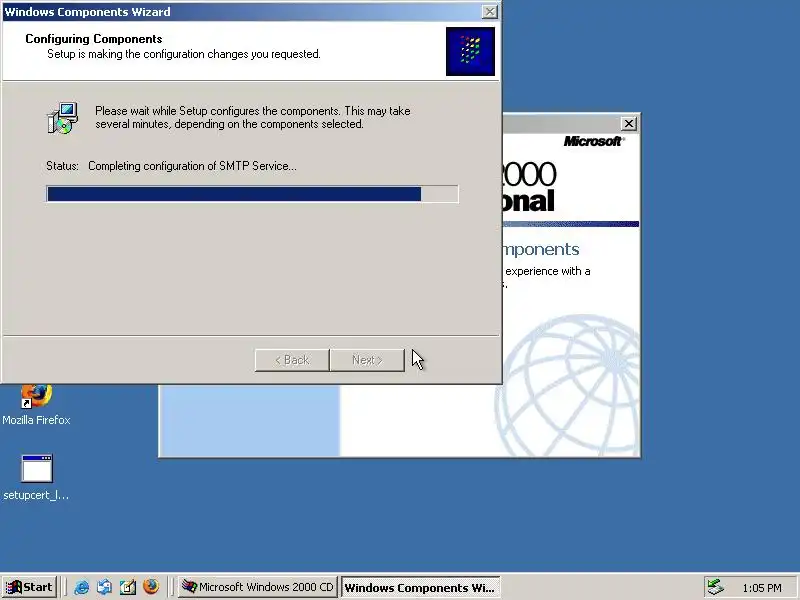Click the Microsoft logo in CD window
This screenshot has height=600, width=800.
(x=594, y=141)
